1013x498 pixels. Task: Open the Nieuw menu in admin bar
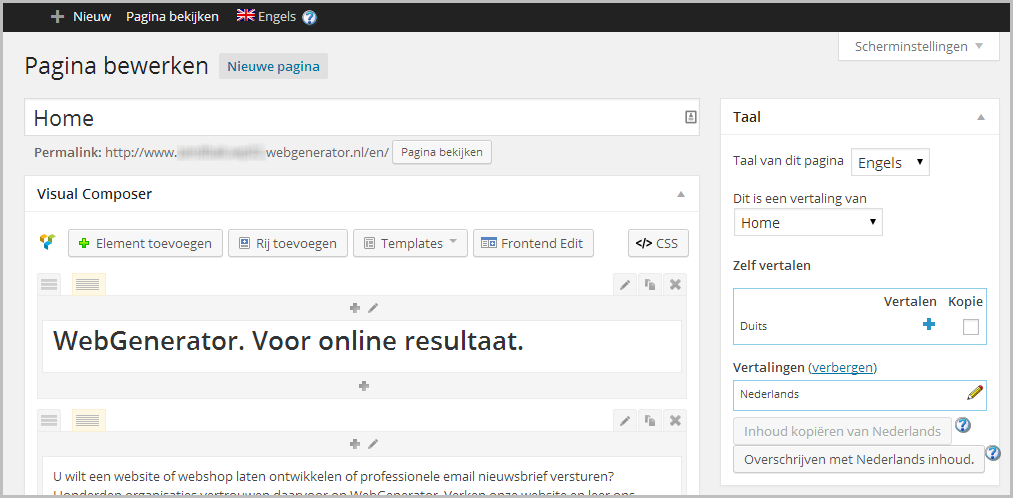(81, 16)
